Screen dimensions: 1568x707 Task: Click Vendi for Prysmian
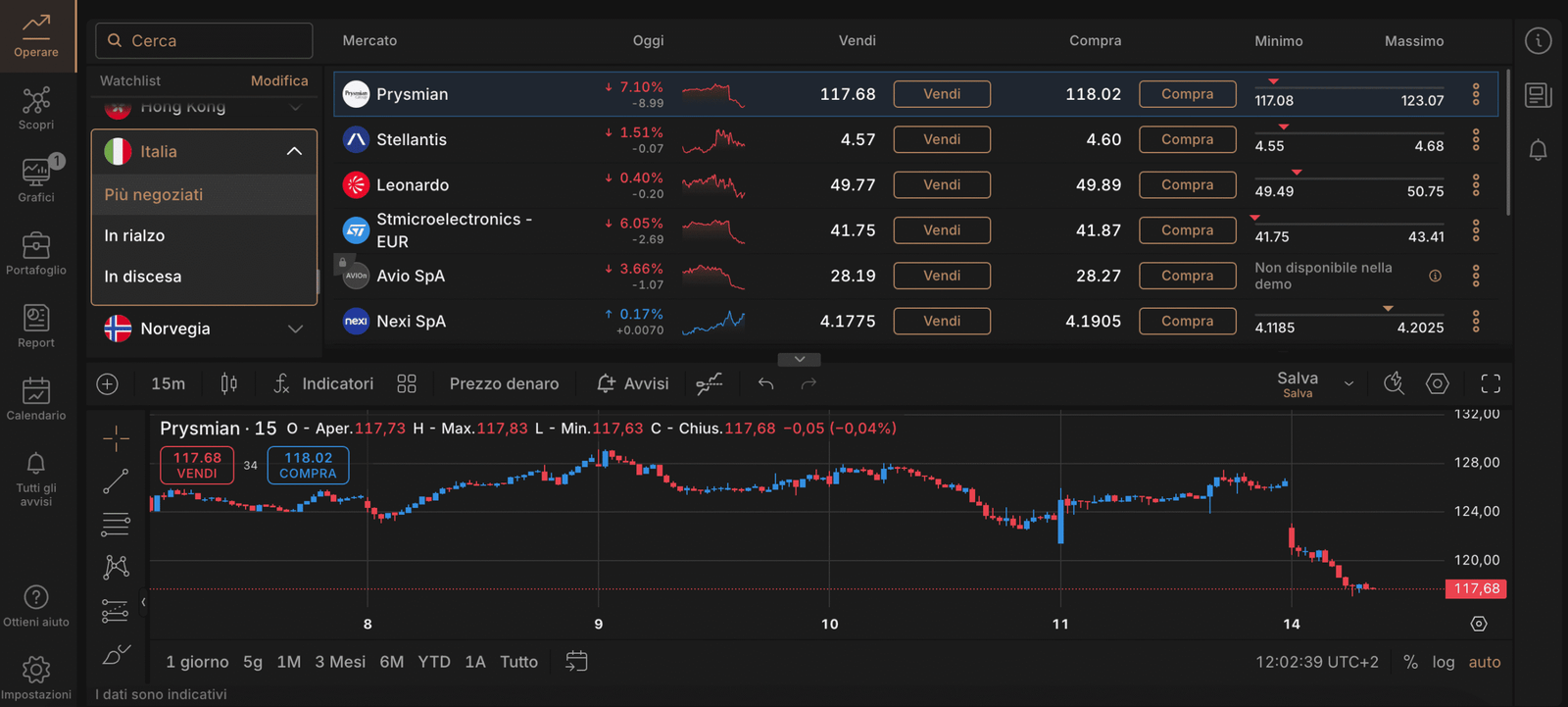click(x=942, y=94)
